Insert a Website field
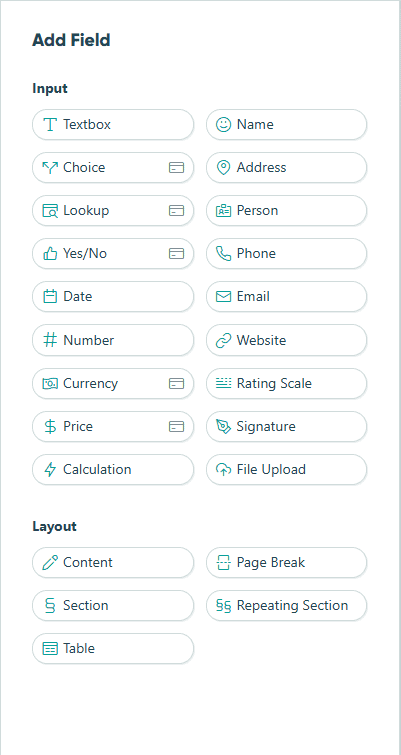The width and height of the screenshot is (401, 755). click(x=286, y=340)
